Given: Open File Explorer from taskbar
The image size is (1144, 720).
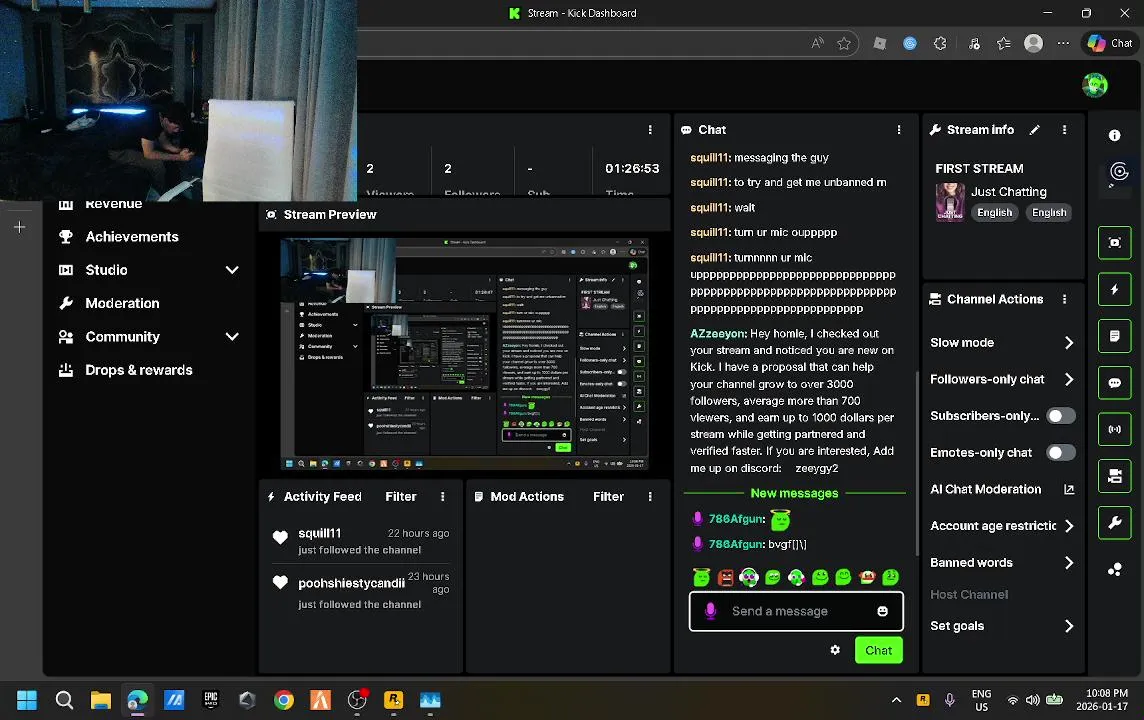Looking at the screenshot, I should pyautogui.click(x=101, y=700).
